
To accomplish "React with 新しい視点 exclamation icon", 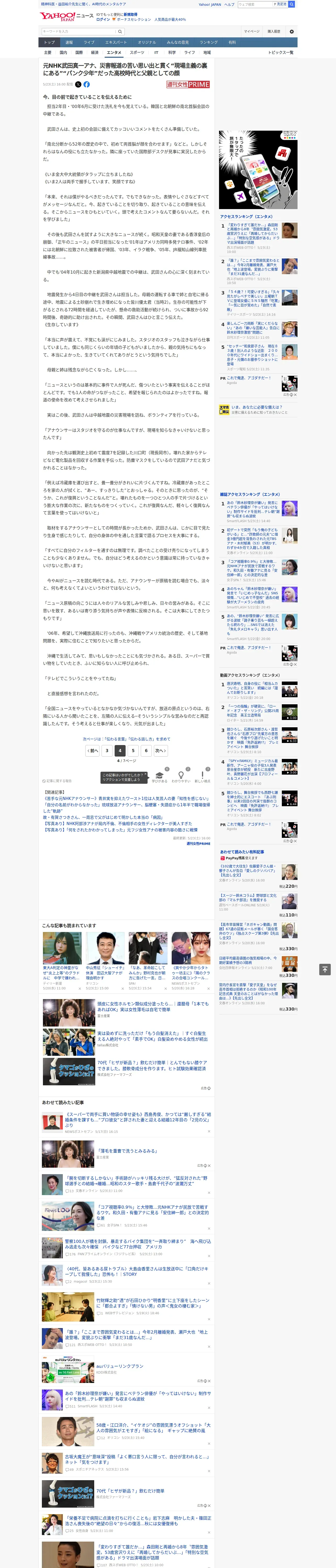I will click(203, 775).
